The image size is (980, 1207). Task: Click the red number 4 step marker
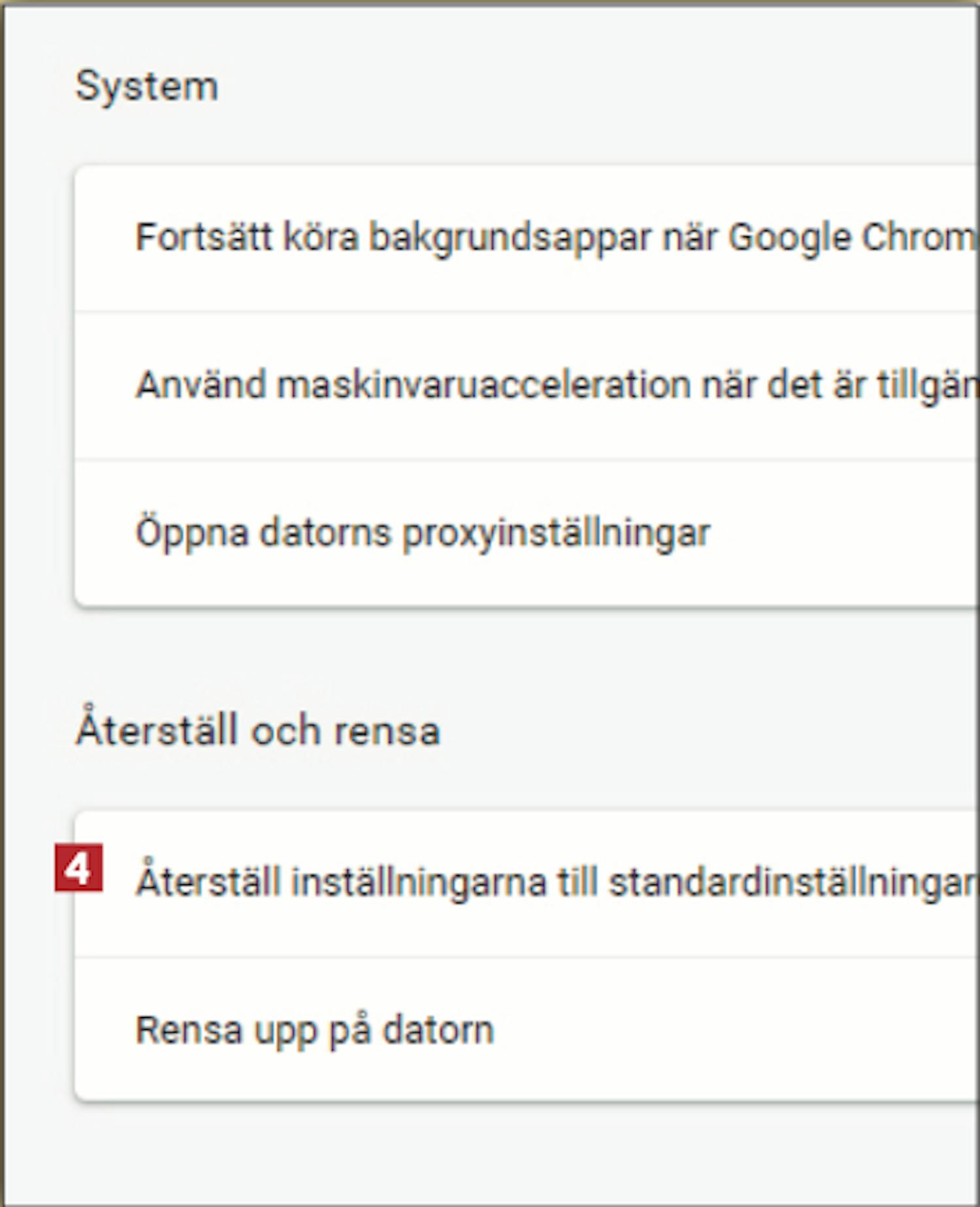(x=78, y=868)
